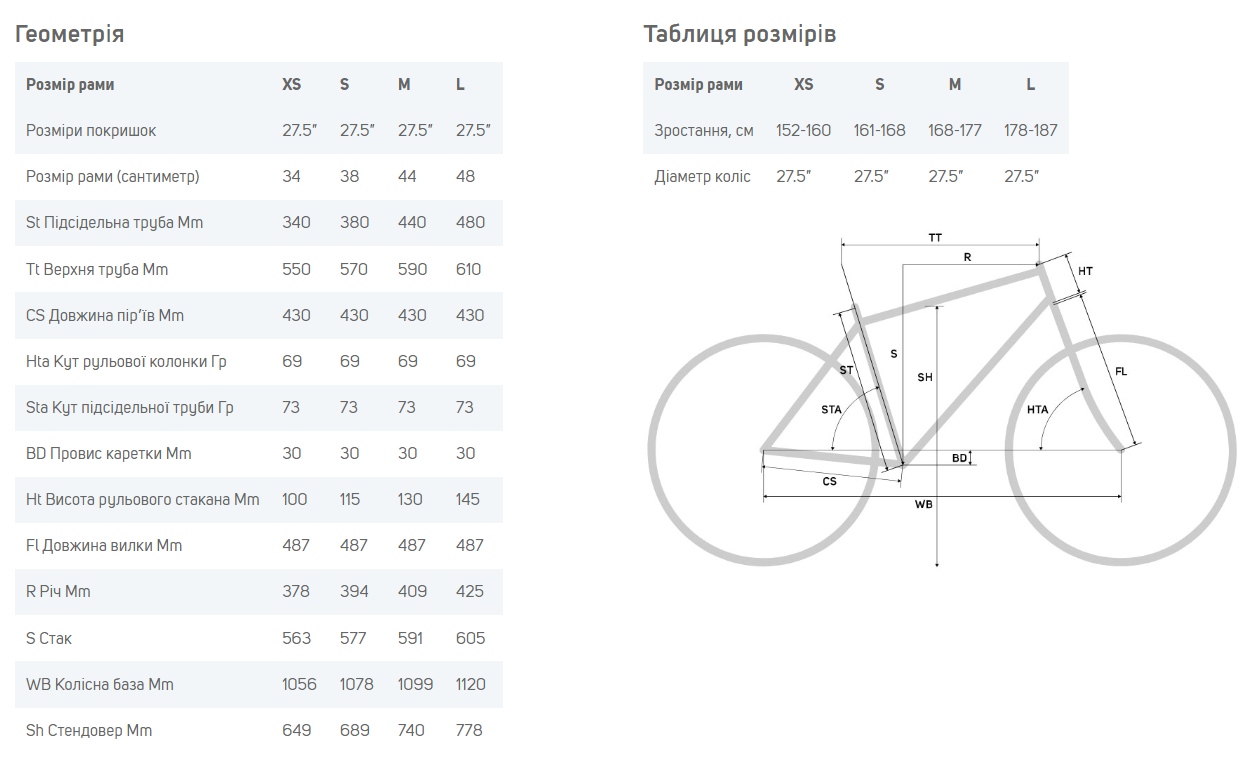Select the Діаметр коліс row label
The height and width of the screenshot is (762, 1245).
click(703, 177)
